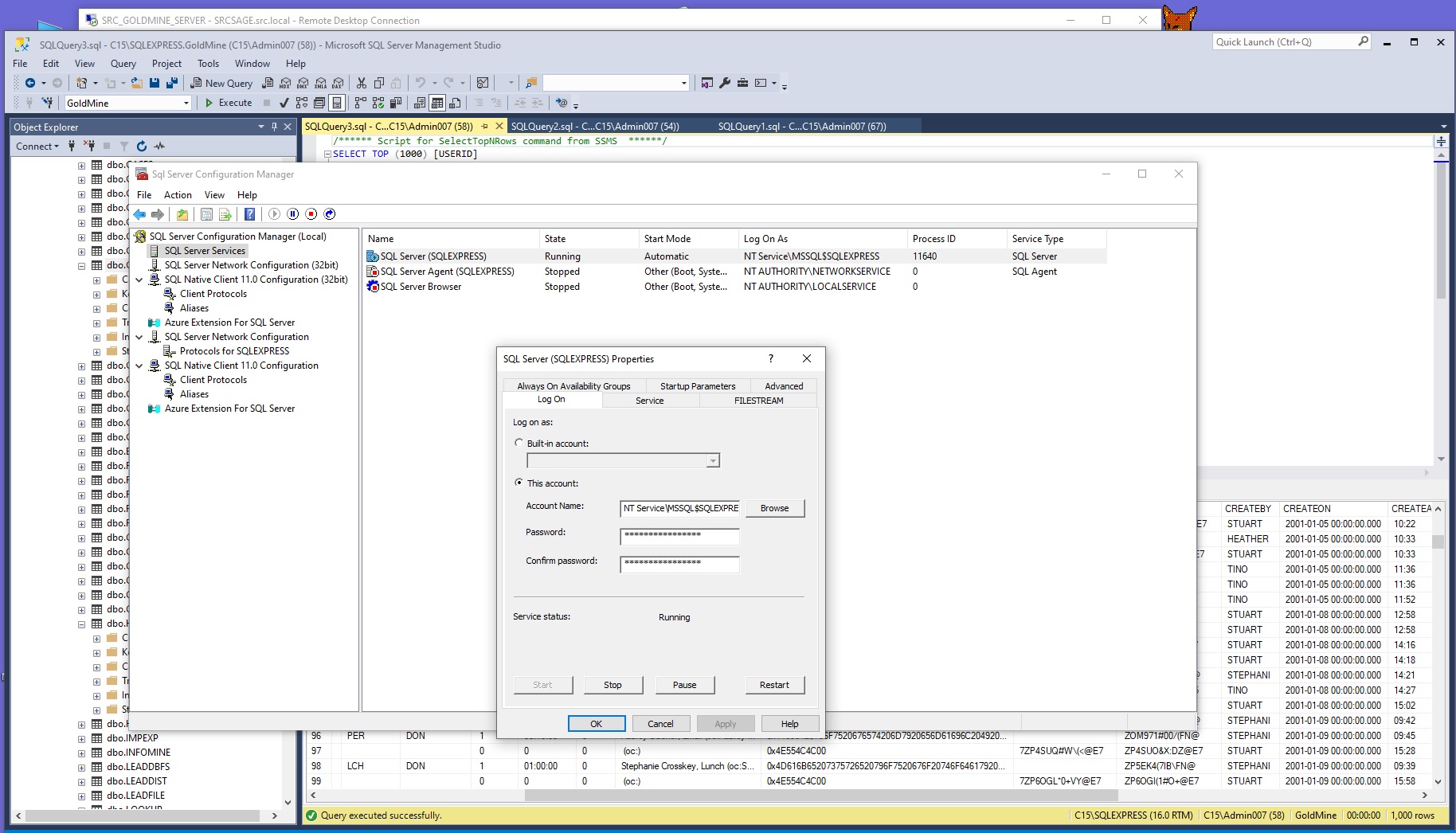The width and height of the screenshot is (1456, 833).
Task: Click the Up one level folder icon
Action: pos(182,214)
